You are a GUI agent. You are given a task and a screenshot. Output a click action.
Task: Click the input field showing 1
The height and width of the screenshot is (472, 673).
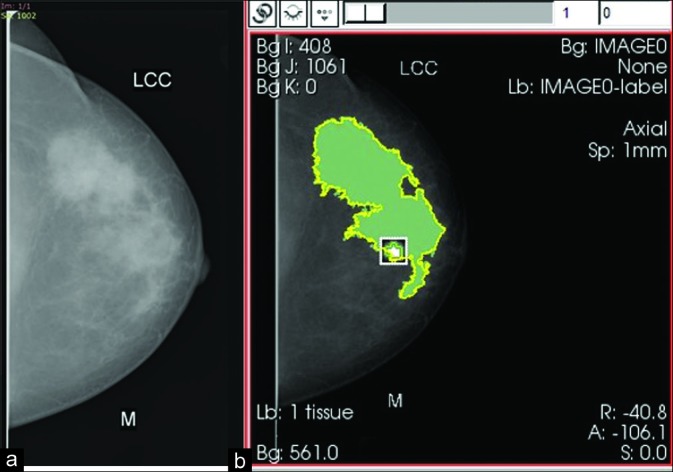coord(572,15)
